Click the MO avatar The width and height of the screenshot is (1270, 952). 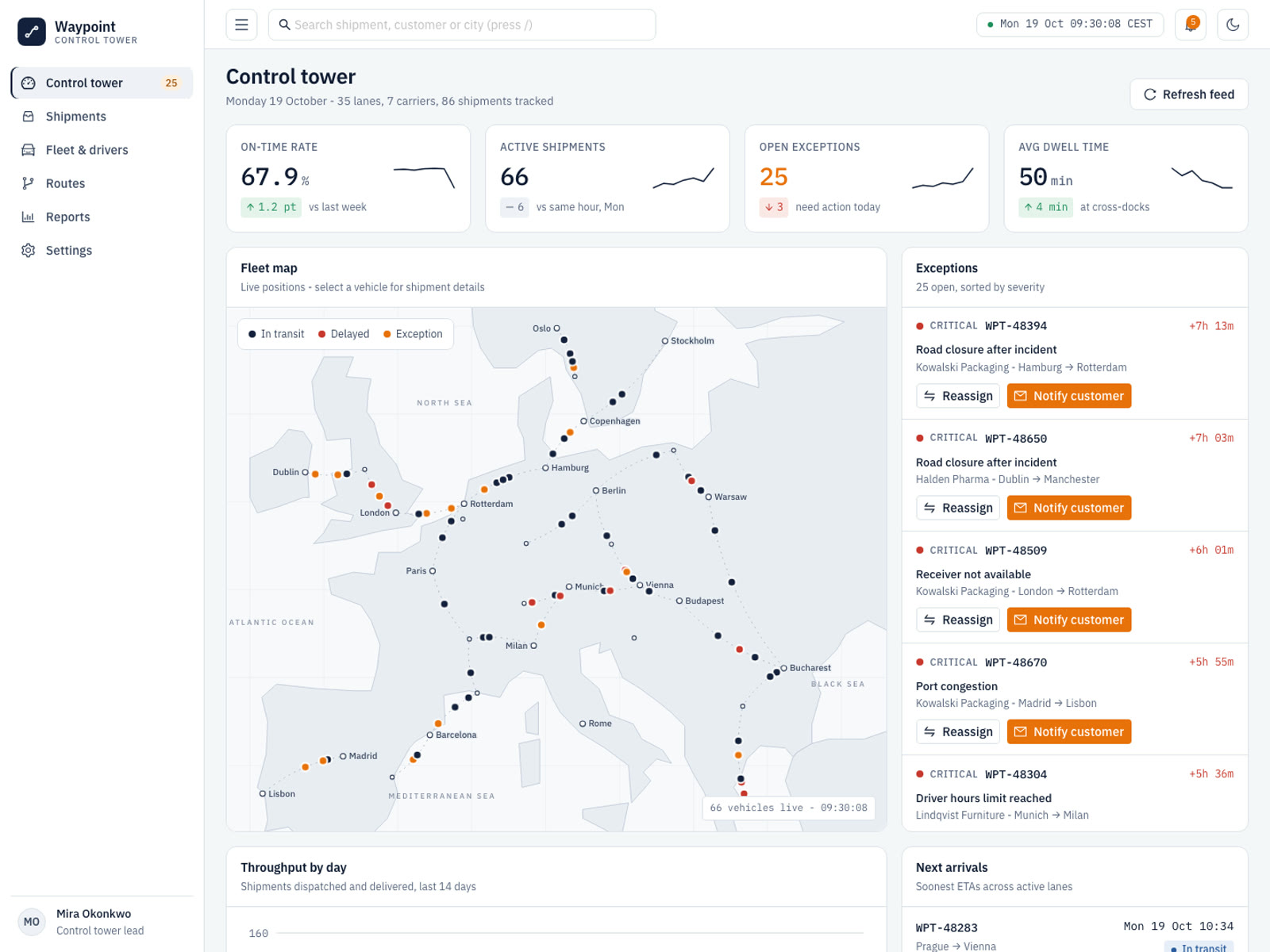click(32, 922)
